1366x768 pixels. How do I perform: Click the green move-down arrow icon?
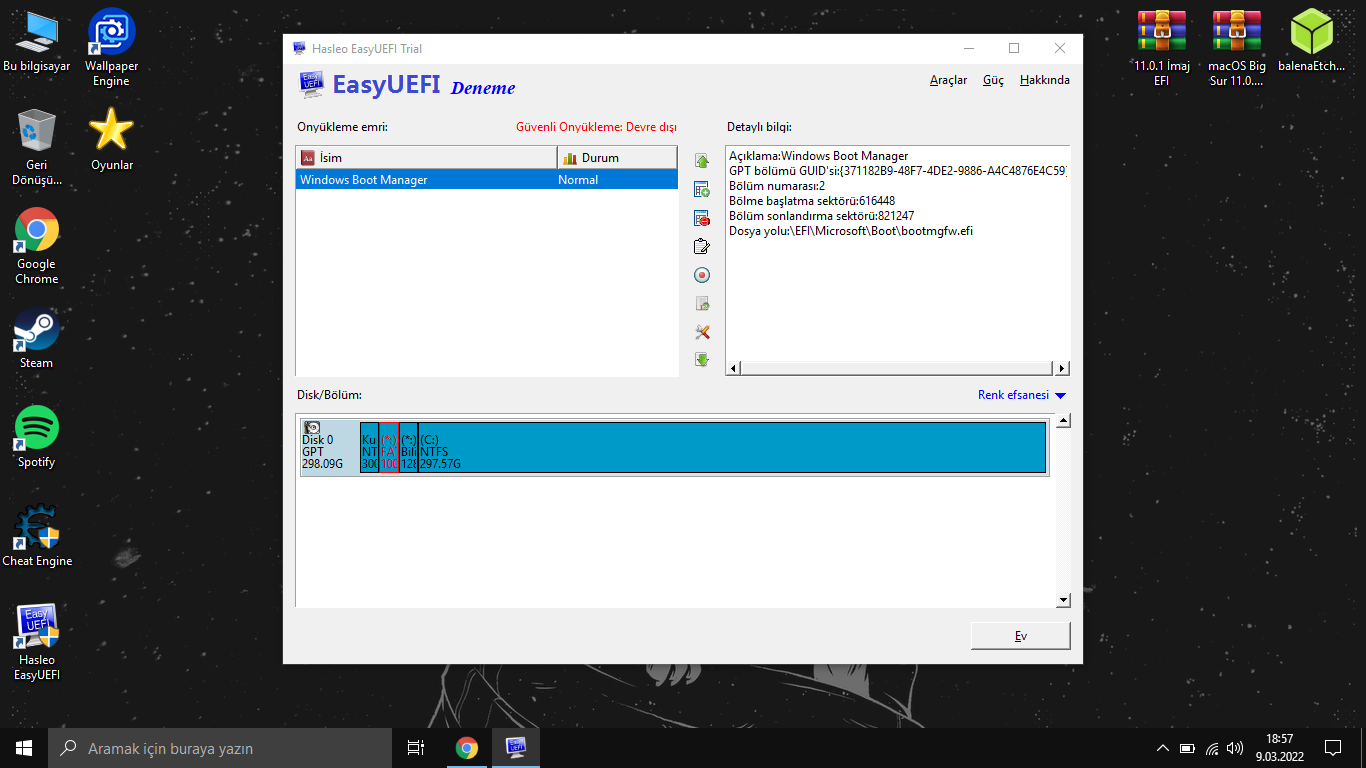click(702, 360)
